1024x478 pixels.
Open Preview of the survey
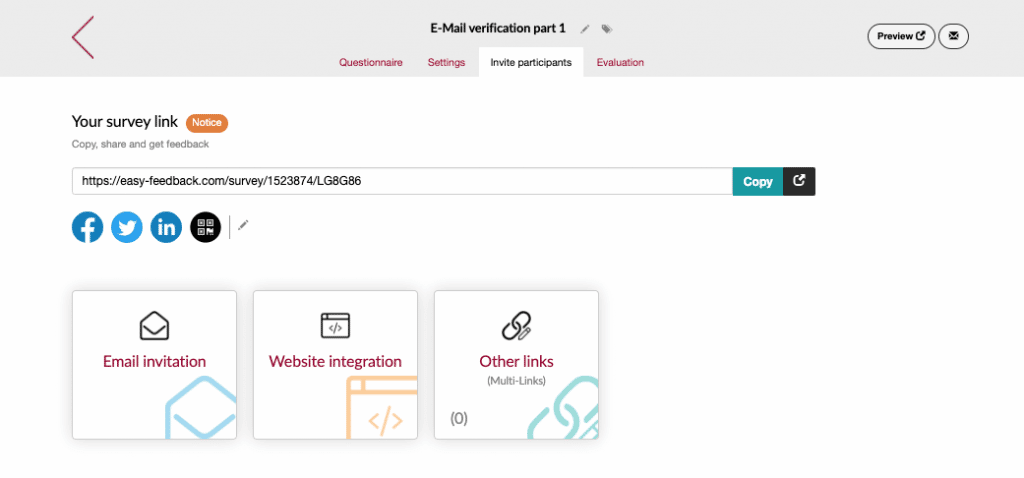click(x=901, y=37)
